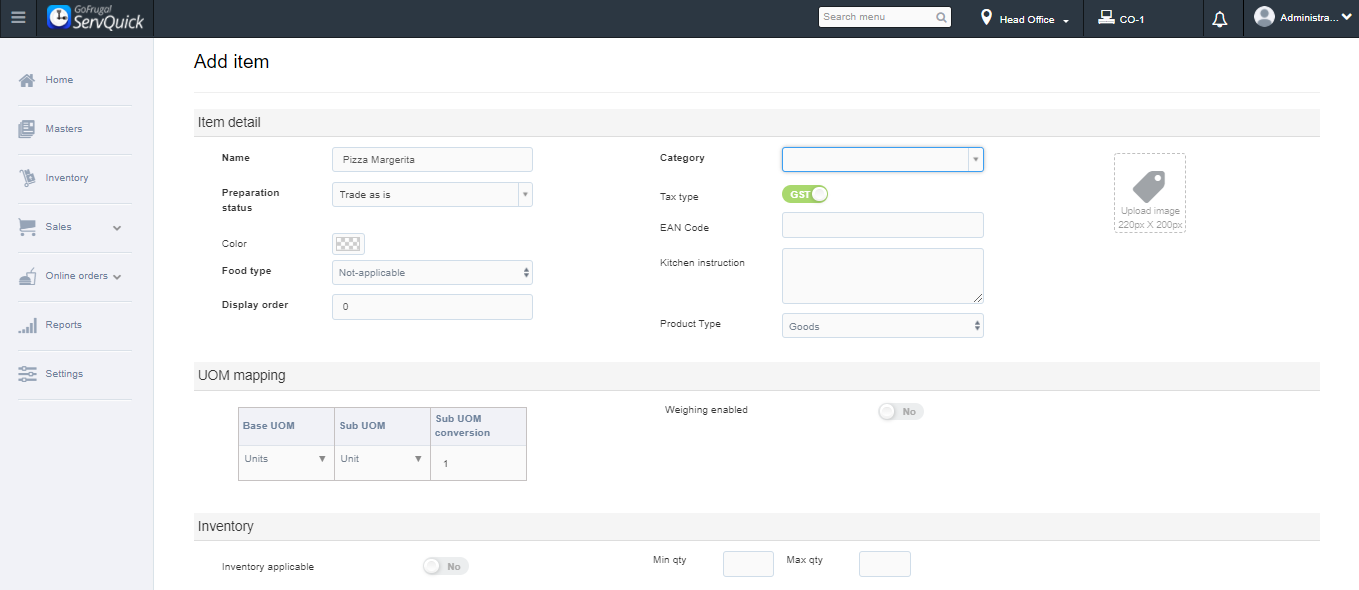This screenshot has width=1359, height=590.
Task: Click the Inventory sidebar icon
Action: click(27, 178)
